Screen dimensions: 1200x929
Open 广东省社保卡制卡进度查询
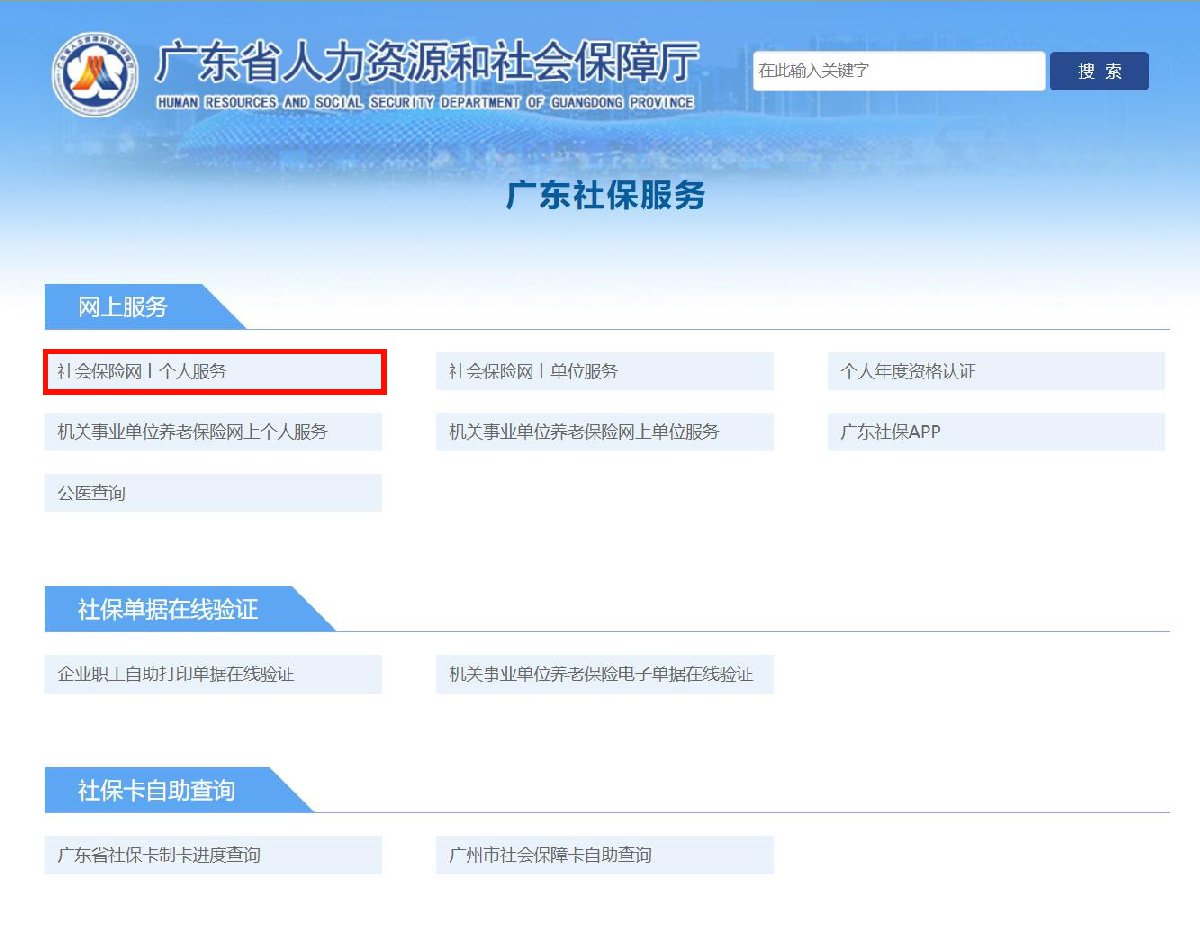click(x=213, y=855)
